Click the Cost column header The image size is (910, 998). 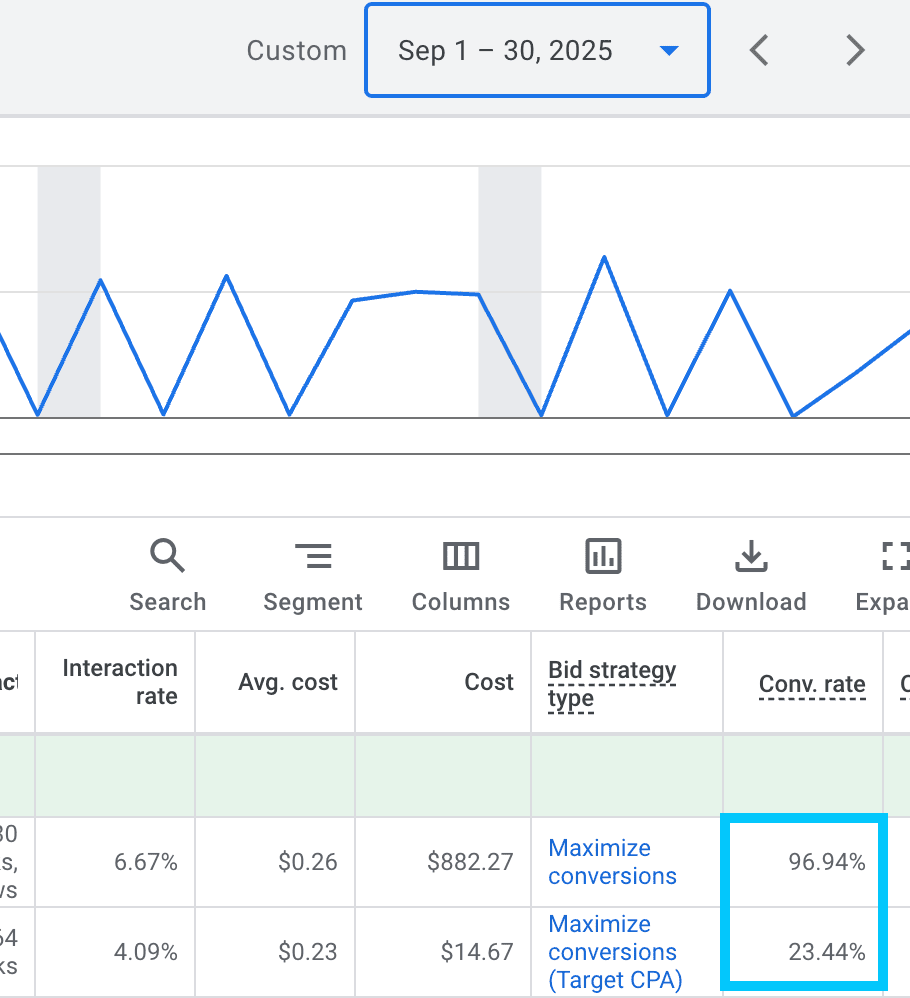click(x=489, y=683)
